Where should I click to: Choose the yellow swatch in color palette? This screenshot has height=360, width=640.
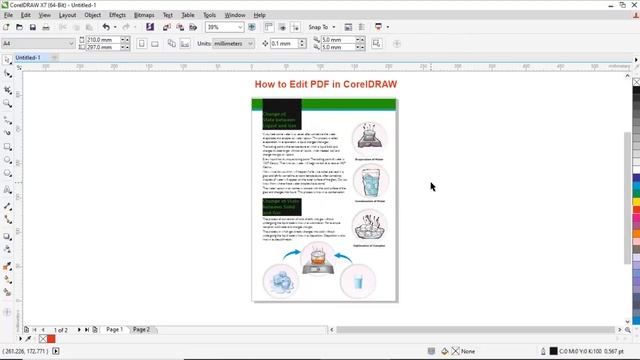(636, 202)
